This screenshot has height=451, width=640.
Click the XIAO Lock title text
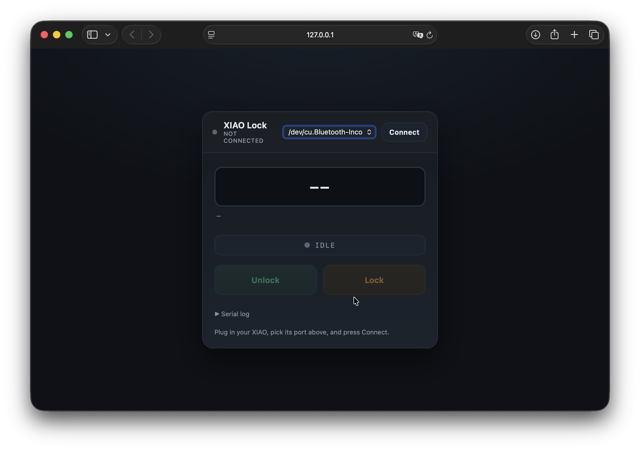click(x=245, y=125)
